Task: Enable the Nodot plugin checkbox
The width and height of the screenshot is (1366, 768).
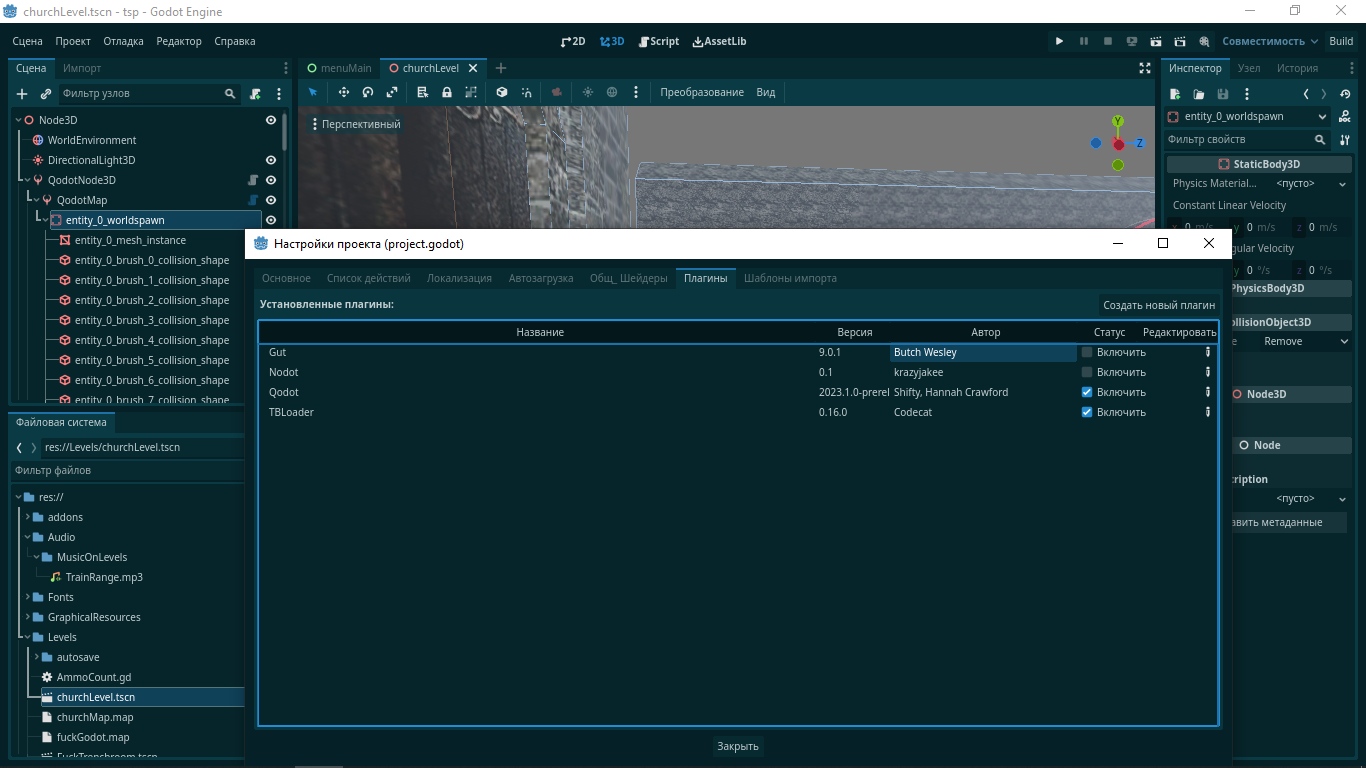Action: [1087, 372]
